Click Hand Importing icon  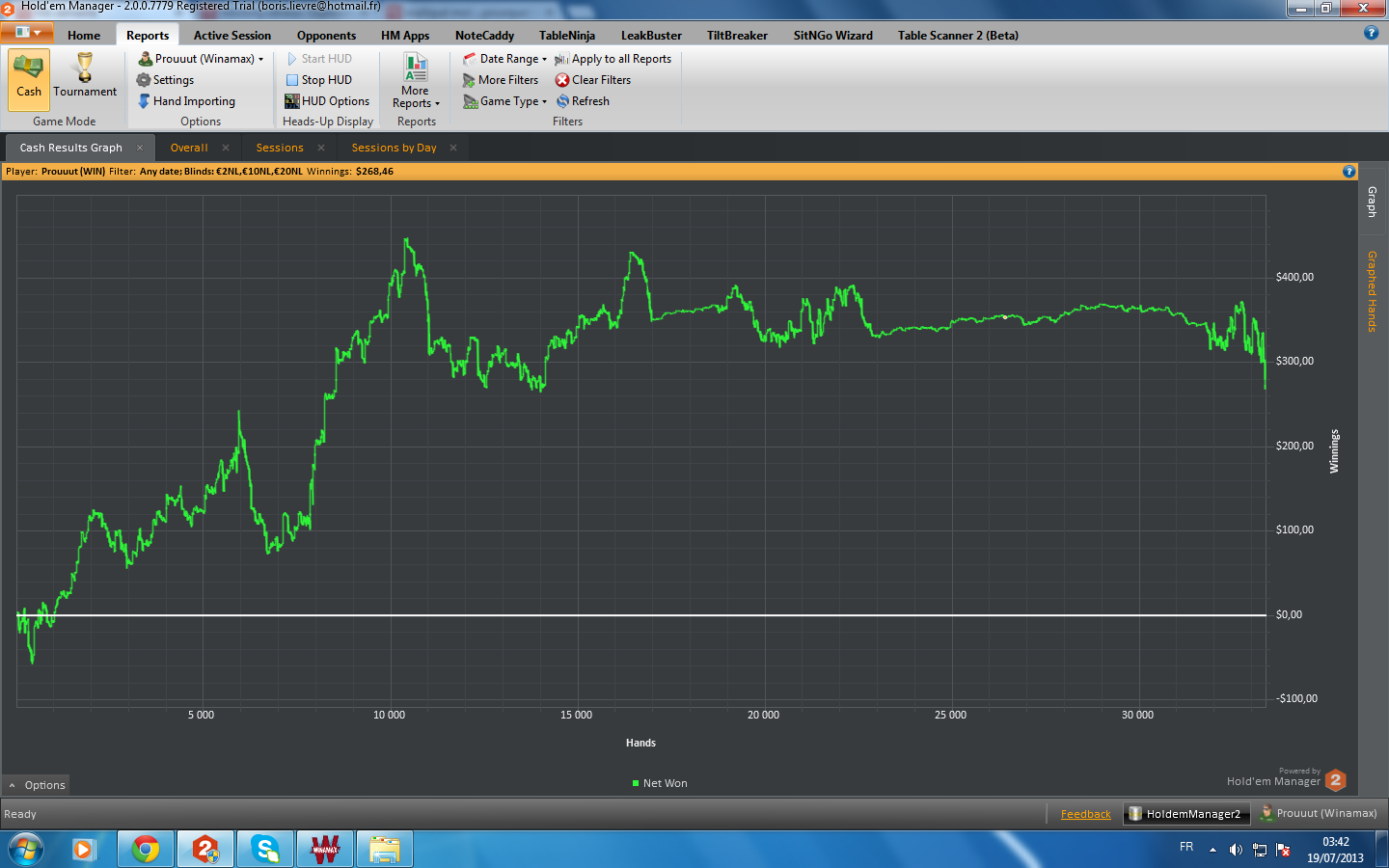click(144, 101)
